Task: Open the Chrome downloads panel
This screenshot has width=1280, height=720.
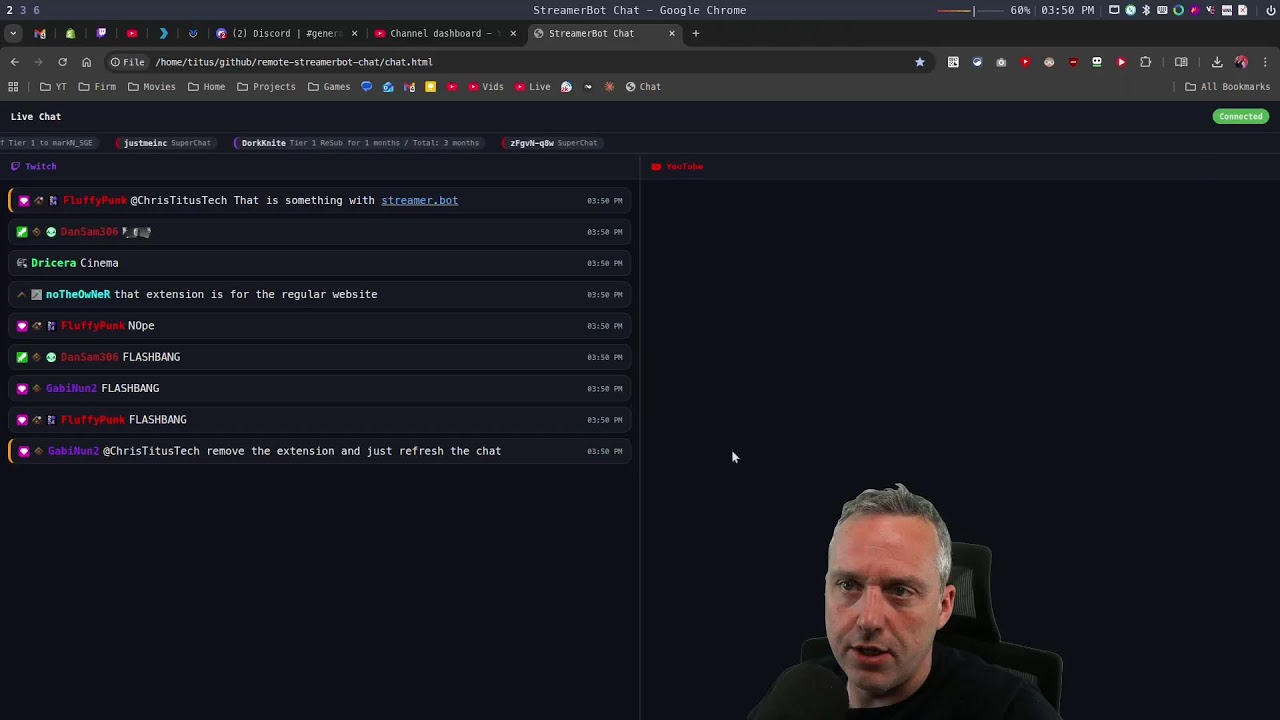Action: coord(1217,62)
